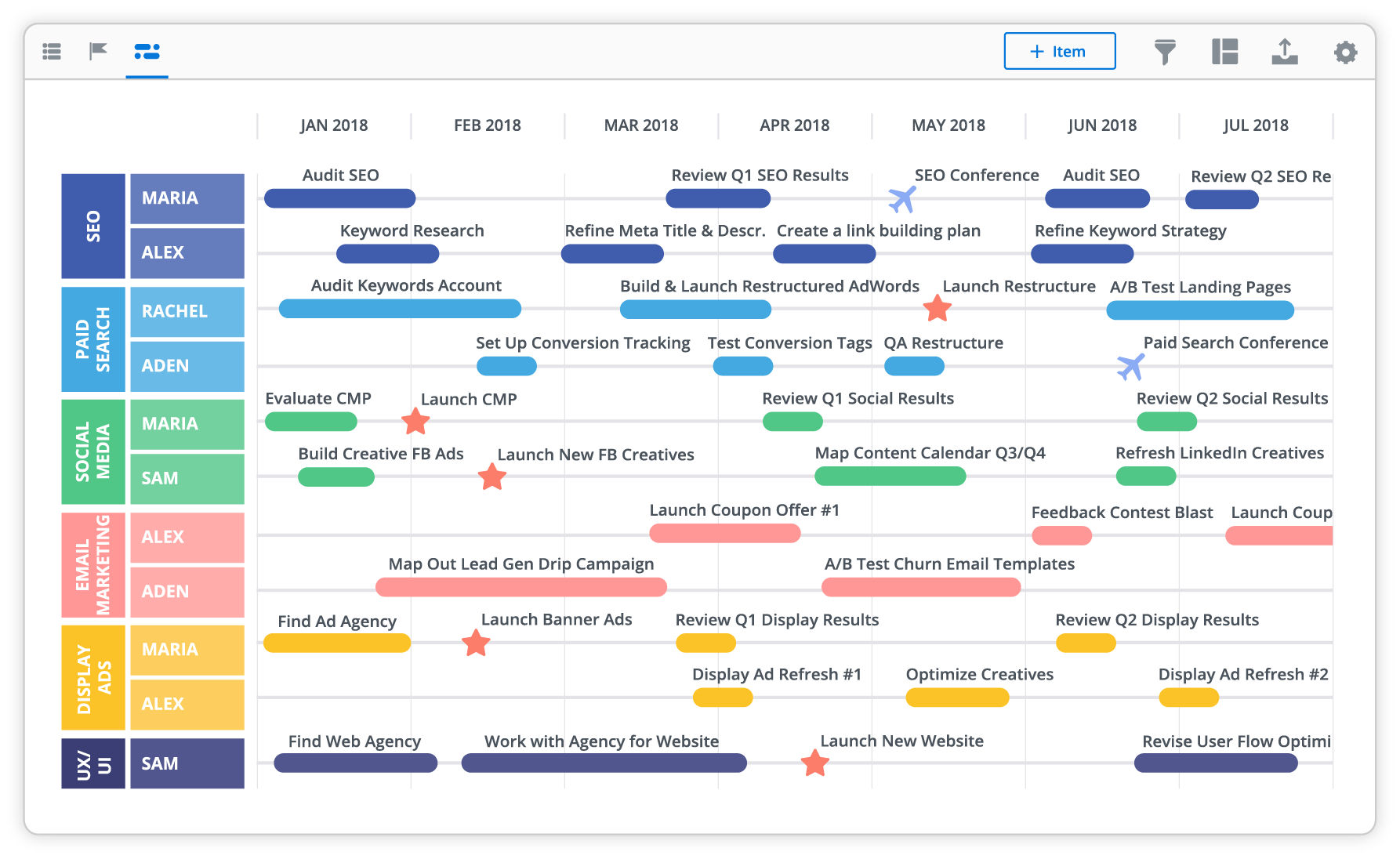
Task: Add a new item with the Item button
Action: click(x=1060, y=51)
